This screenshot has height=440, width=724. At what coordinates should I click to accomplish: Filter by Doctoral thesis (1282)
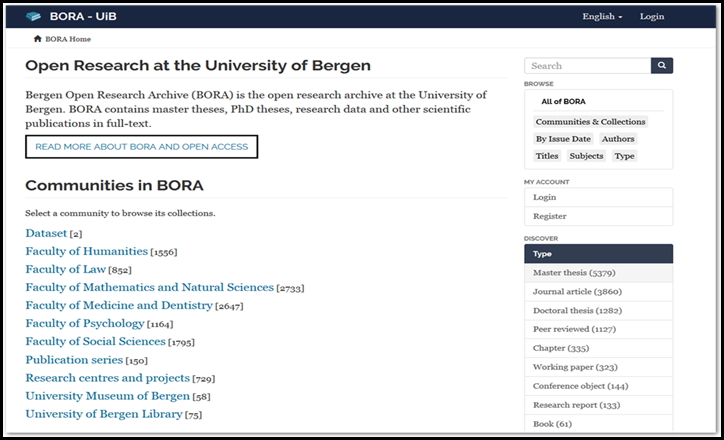tap(598, 311)
